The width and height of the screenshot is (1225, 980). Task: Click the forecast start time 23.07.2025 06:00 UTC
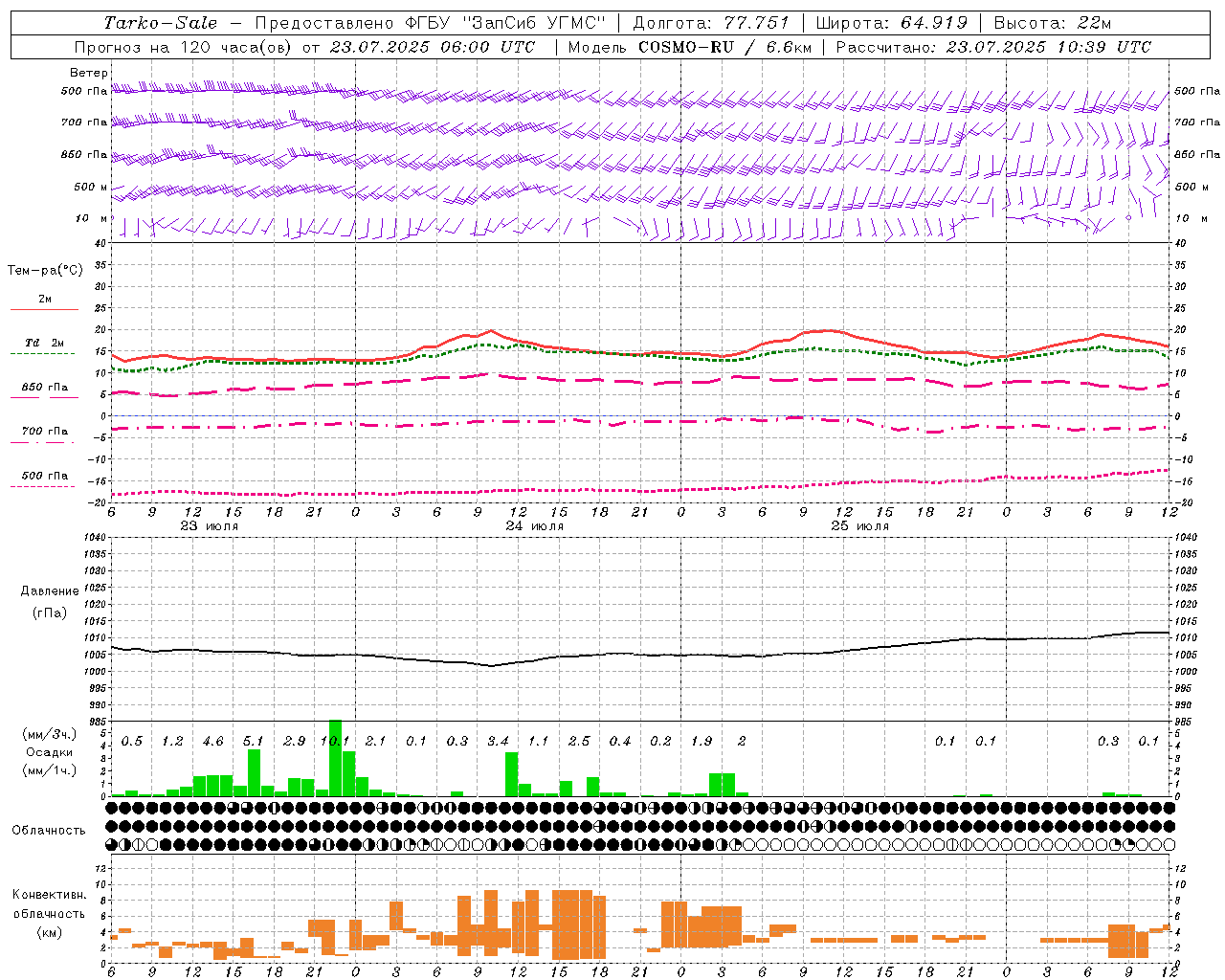pos(432,47)
